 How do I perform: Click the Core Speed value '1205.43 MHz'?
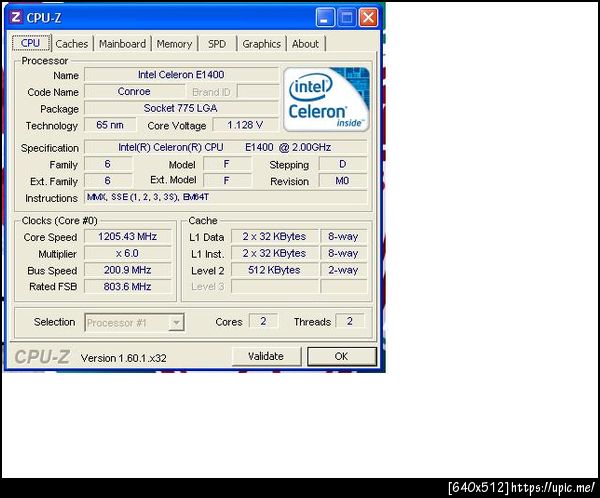(127, 237)
